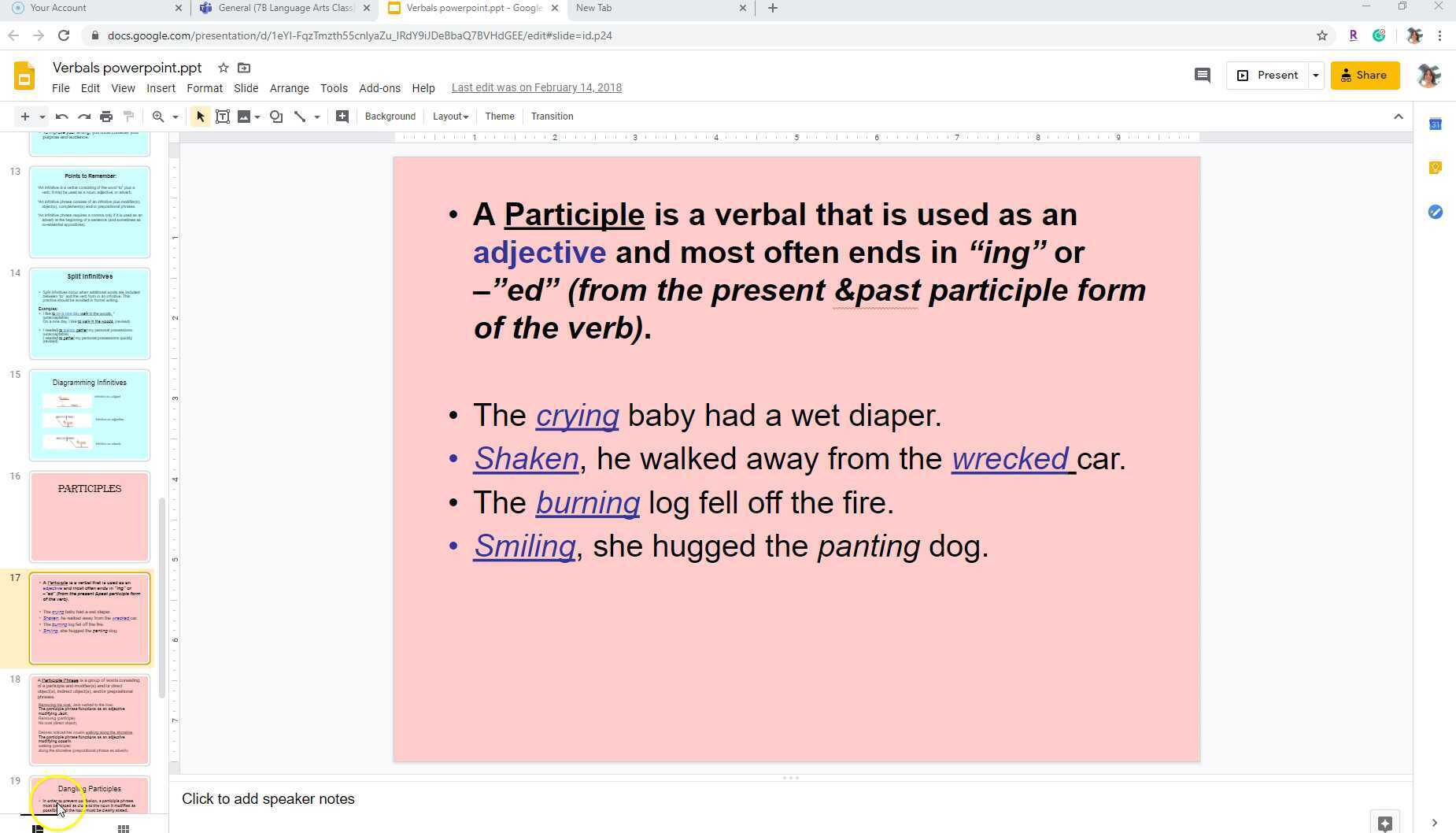
Task: Click the Share button
Action: (1364, 76)
